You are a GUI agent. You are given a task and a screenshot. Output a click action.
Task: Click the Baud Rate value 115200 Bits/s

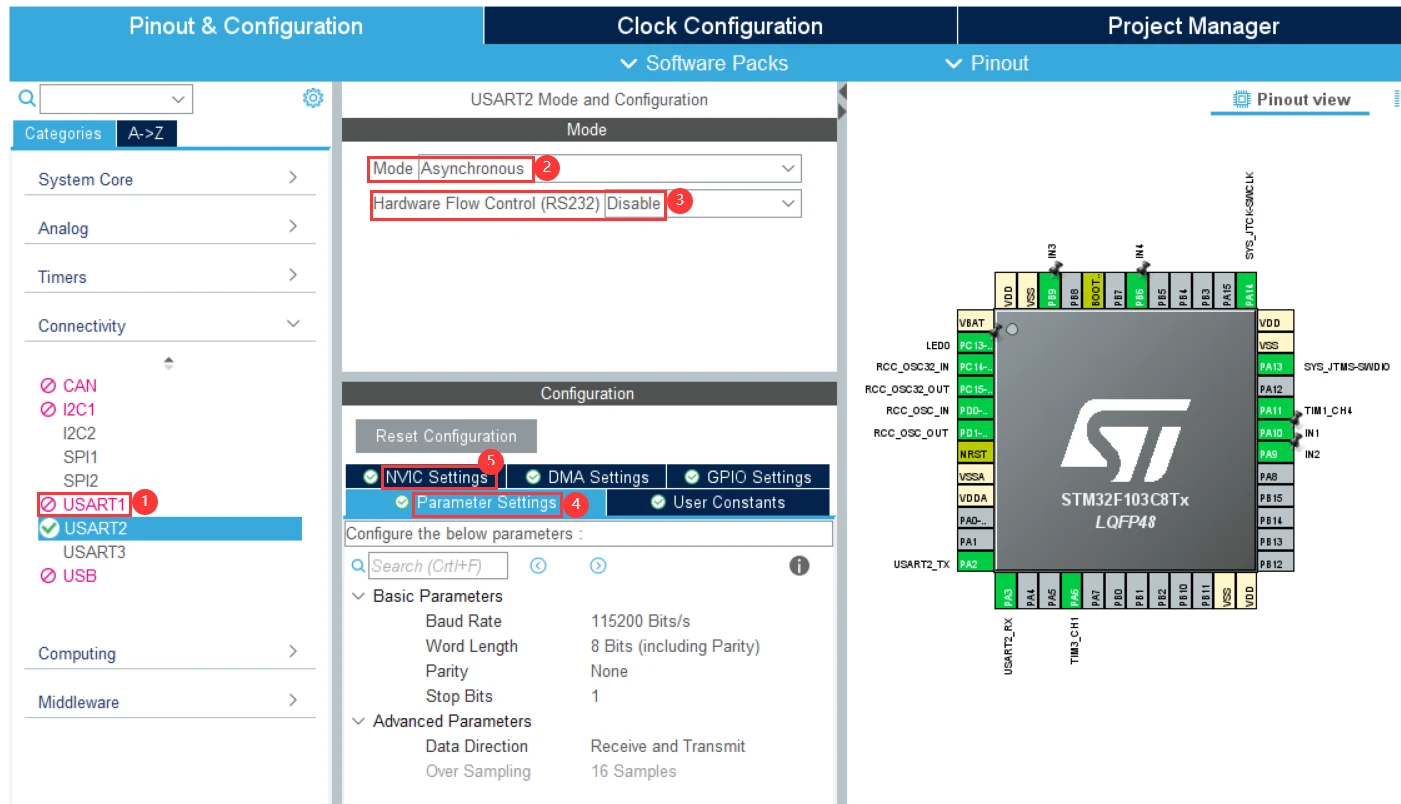click(x=640, y=621)
